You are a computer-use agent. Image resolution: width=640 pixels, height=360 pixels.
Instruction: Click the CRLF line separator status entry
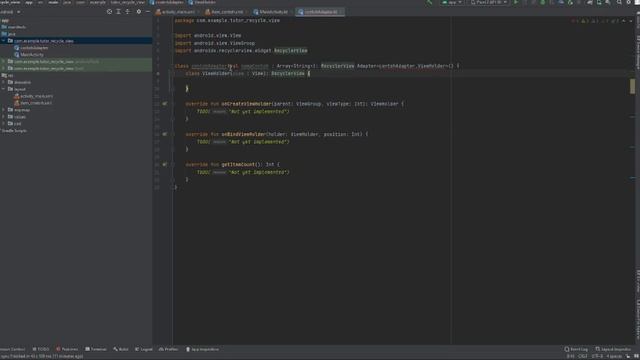coord(582,356)
